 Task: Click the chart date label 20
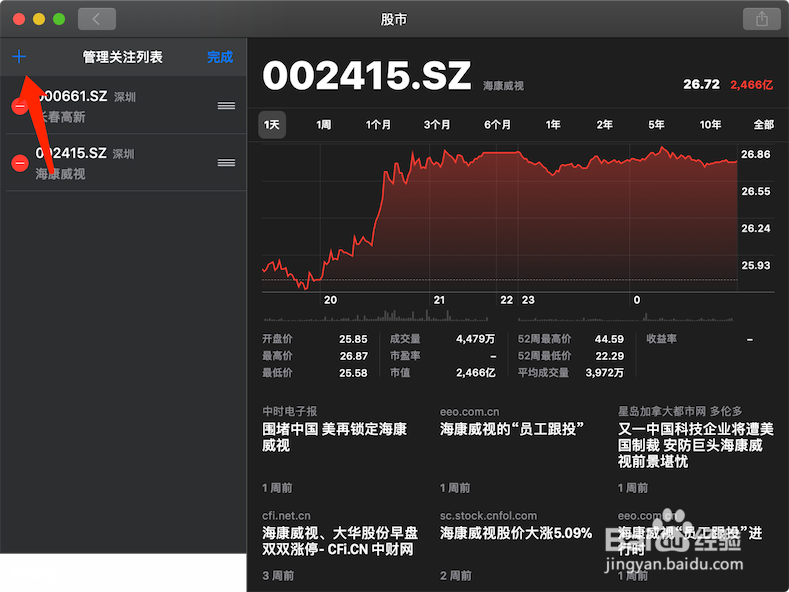pos(330,300)
